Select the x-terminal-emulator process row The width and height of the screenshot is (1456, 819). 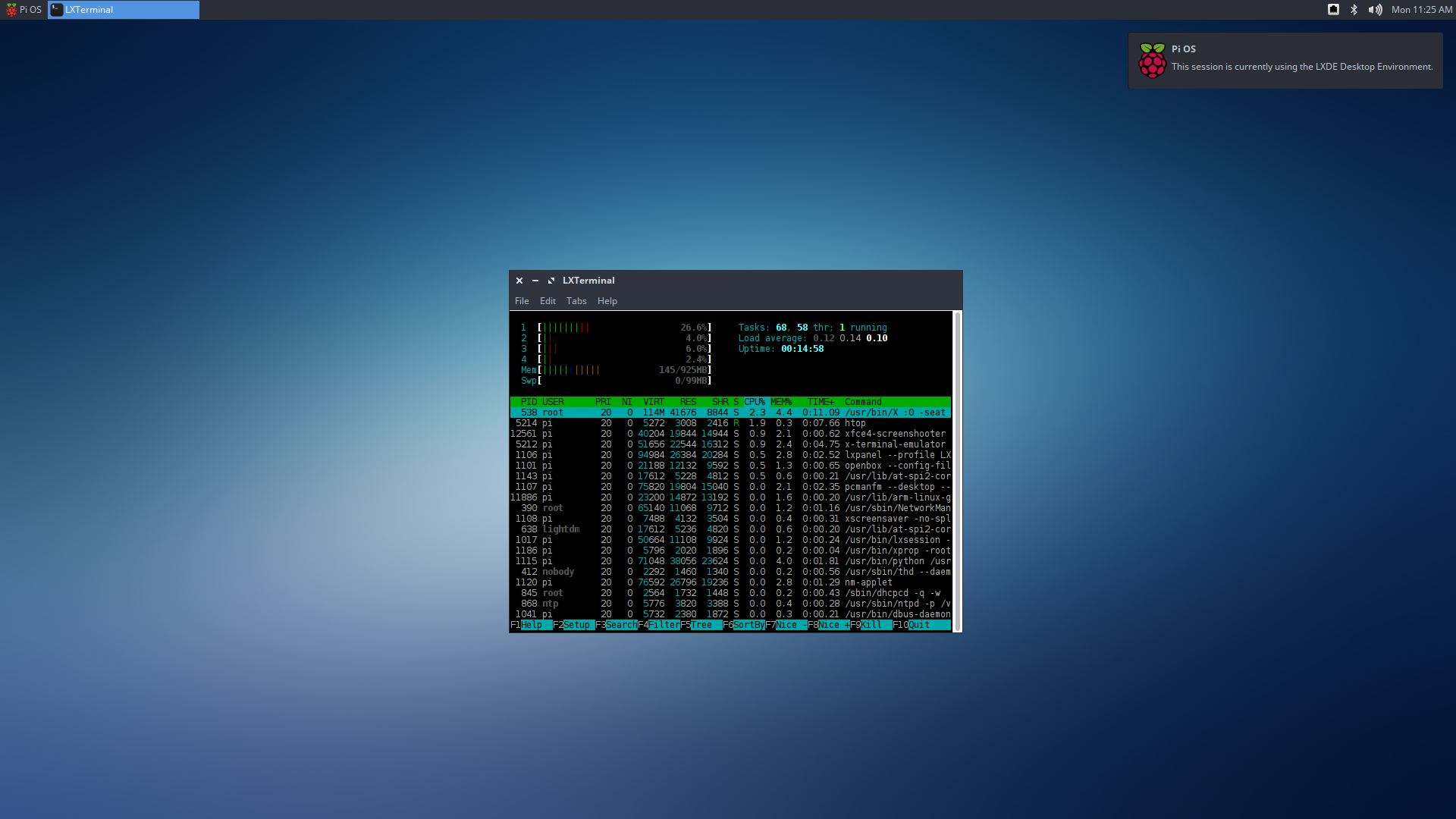coord(730,444)
